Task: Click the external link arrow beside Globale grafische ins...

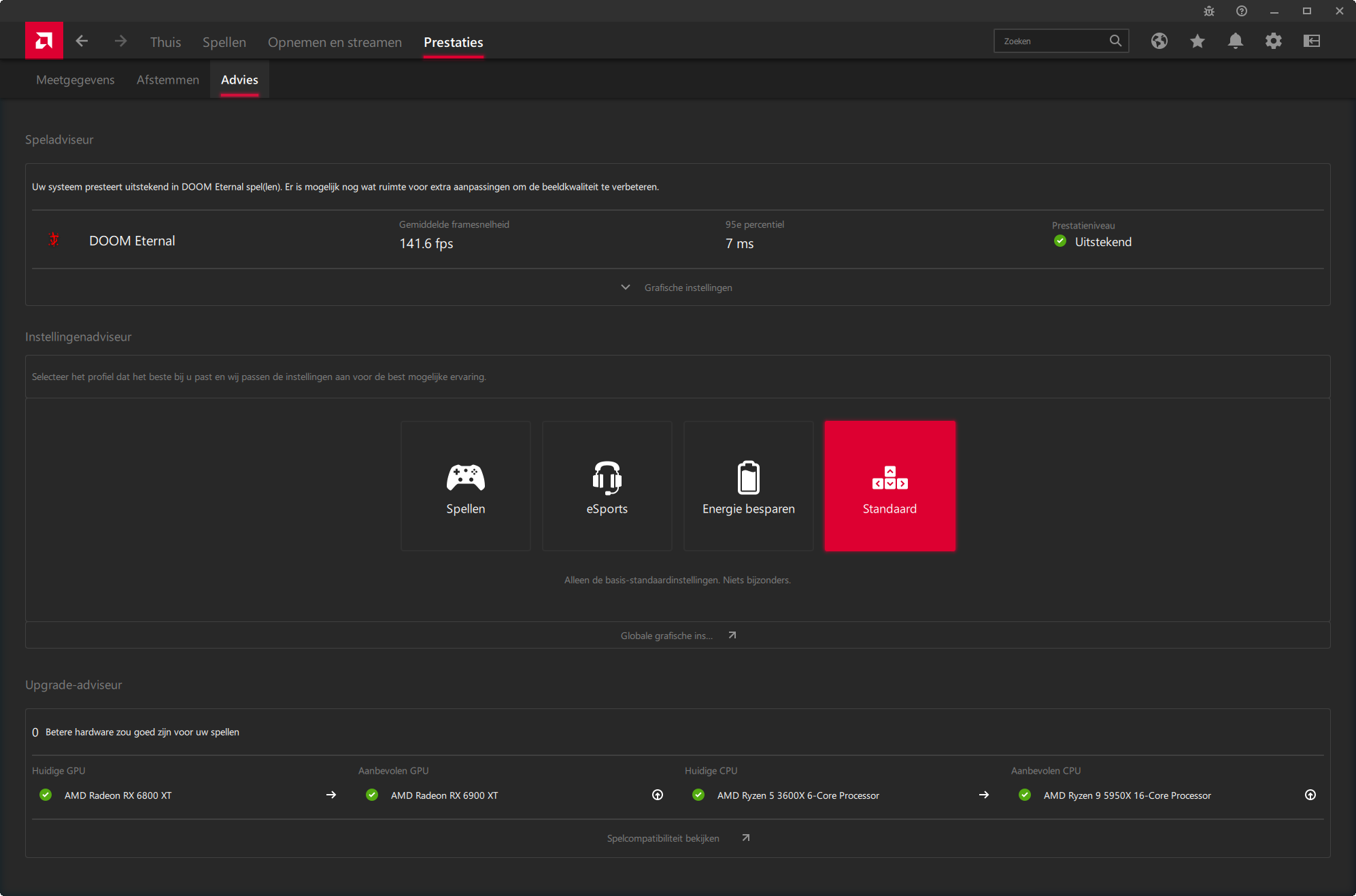Action: (x=732, y=635)
